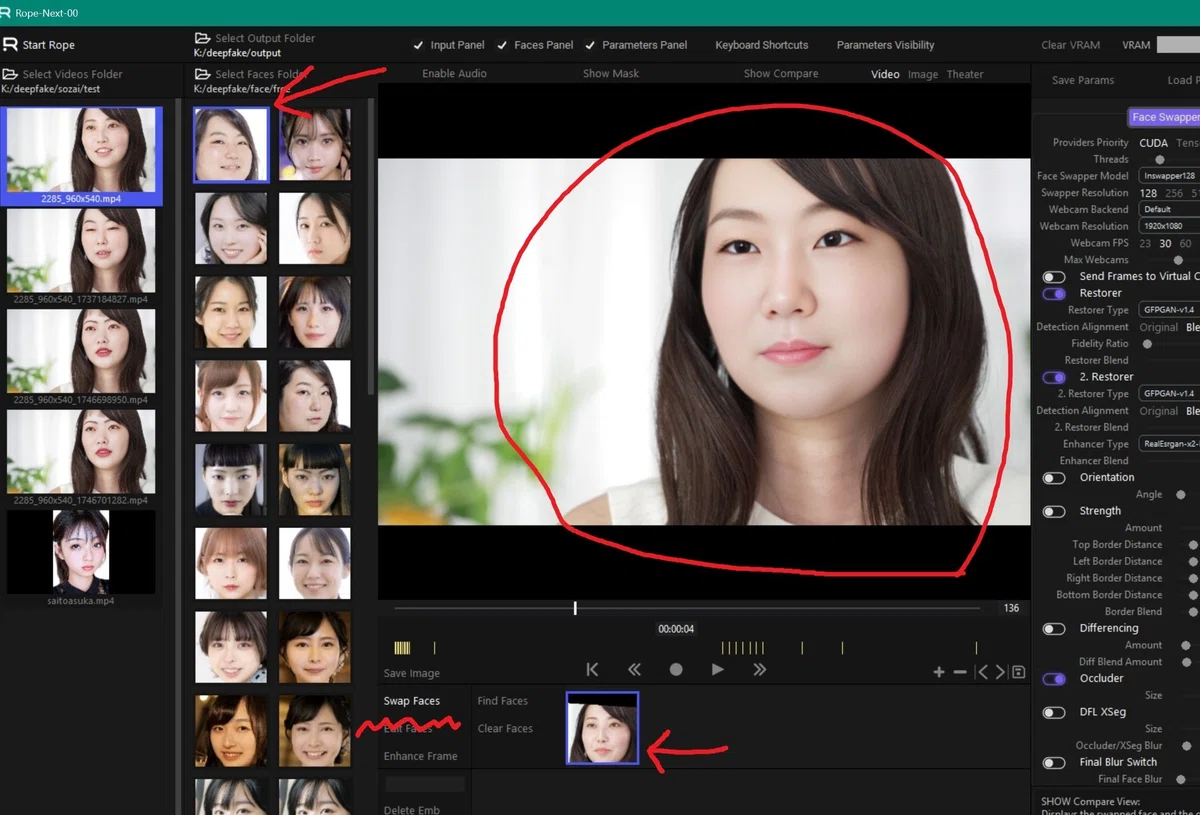The image size is (1200, 815).
Task: Click the play button in playback controls
Action: (x=717, y=670)
